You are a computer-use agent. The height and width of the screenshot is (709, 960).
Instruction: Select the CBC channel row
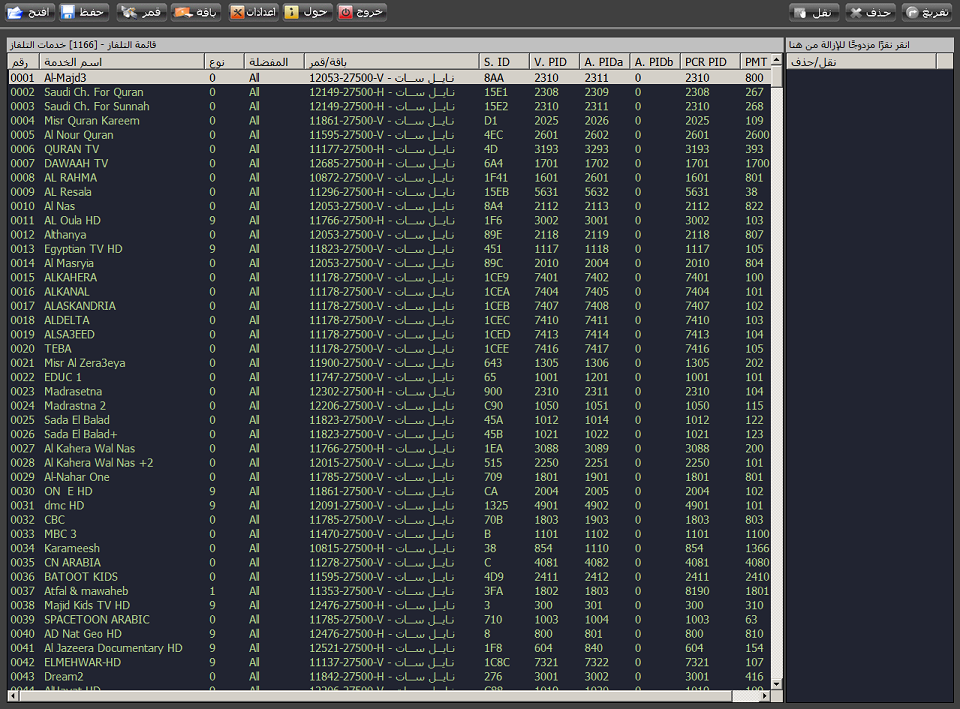click(389, 520)
